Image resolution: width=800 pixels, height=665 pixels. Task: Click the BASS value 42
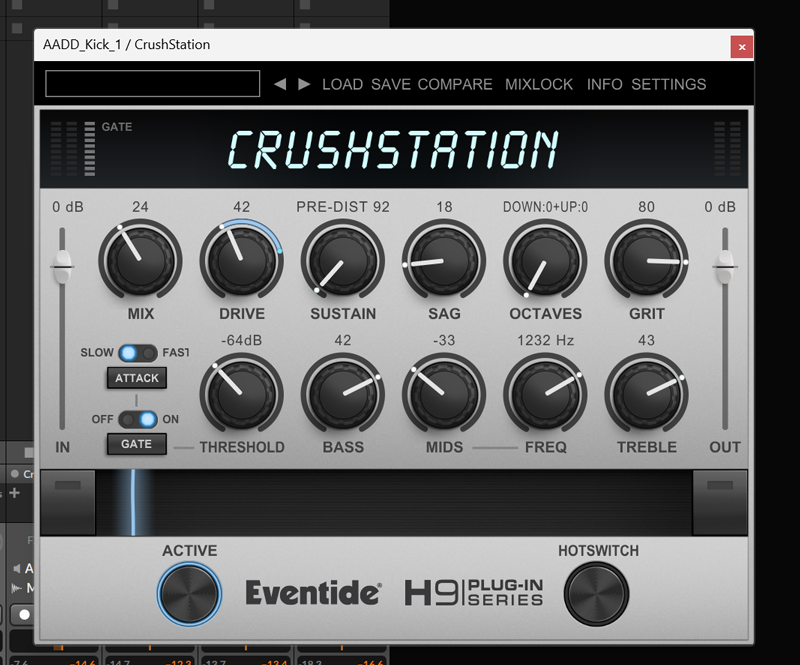(343, 340)
